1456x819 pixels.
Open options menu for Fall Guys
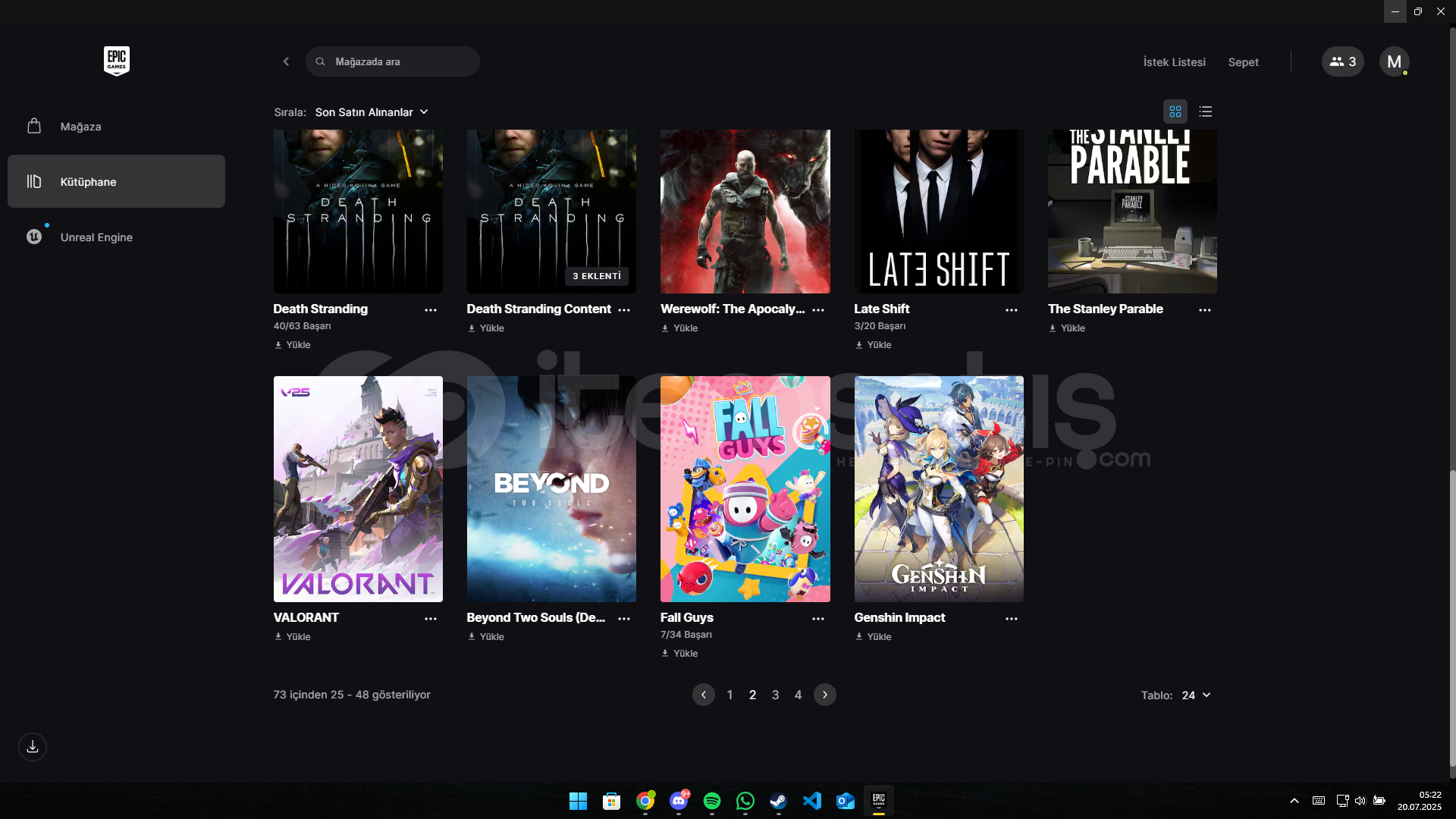818,619
